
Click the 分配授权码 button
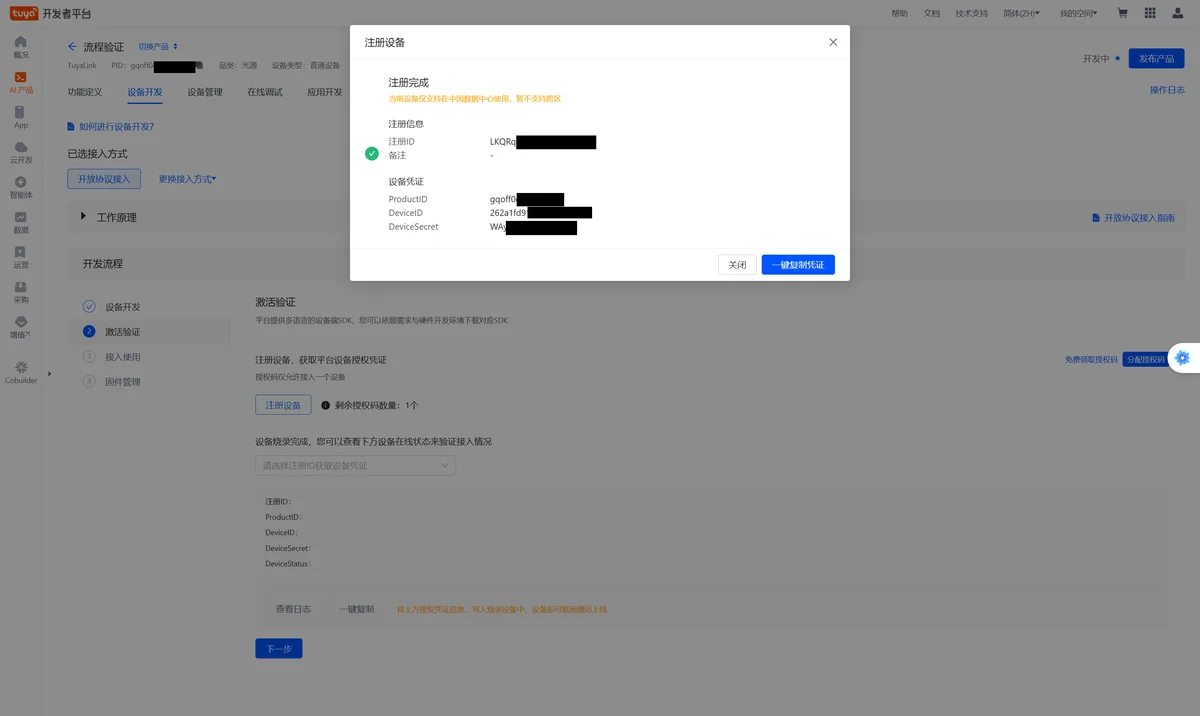click(1145, 359)
